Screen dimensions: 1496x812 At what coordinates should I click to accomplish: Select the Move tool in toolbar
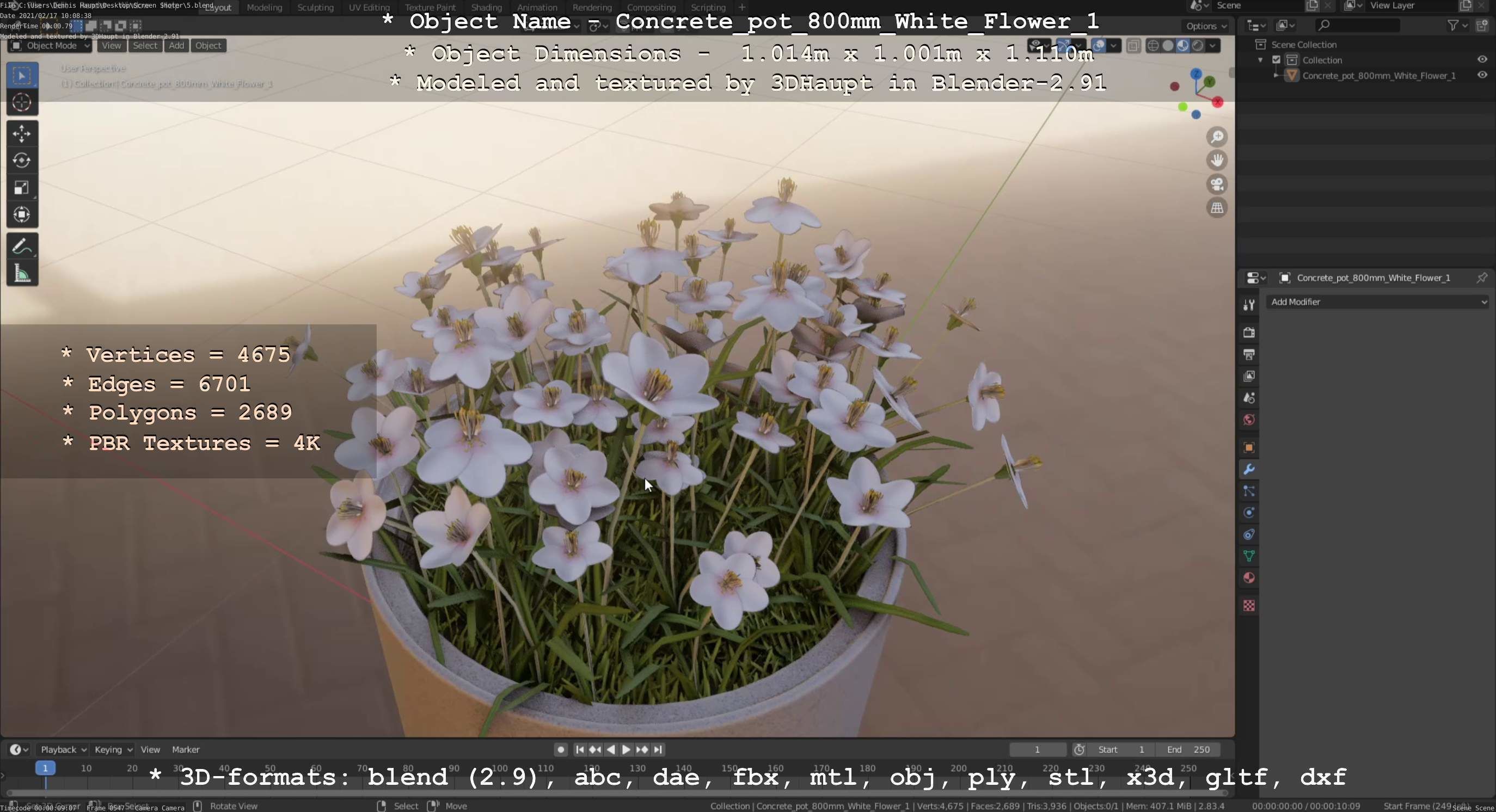pyautogui.click(x=21, y=133)
